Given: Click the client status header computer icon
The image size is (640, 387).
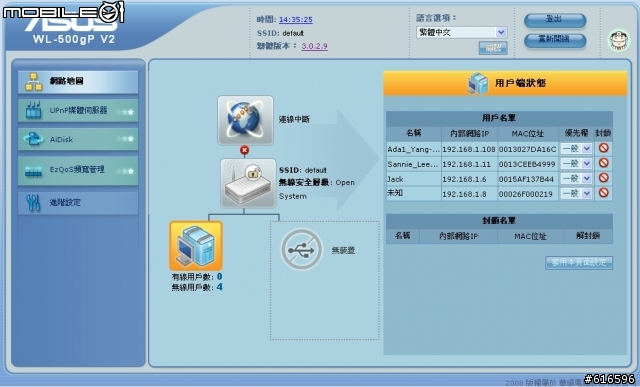Looking at the screenshot, I should point(478,83).
